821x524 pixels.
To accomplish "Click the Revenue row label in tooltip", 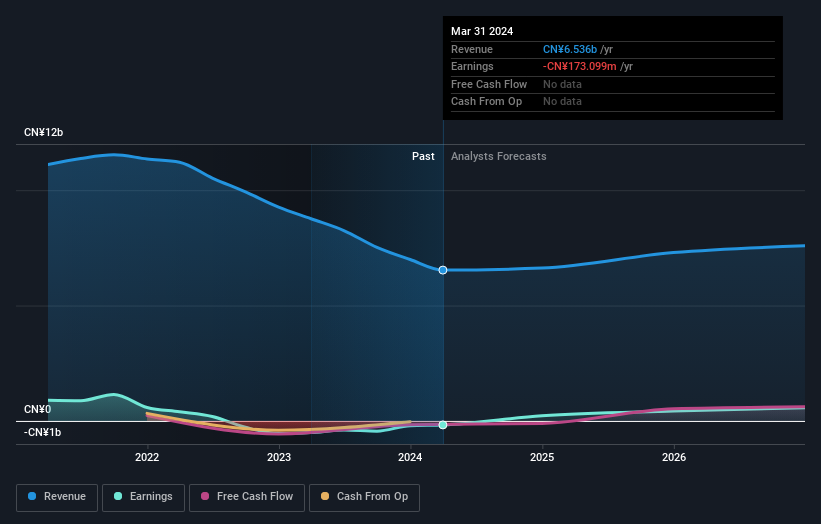I will point(472,49).
